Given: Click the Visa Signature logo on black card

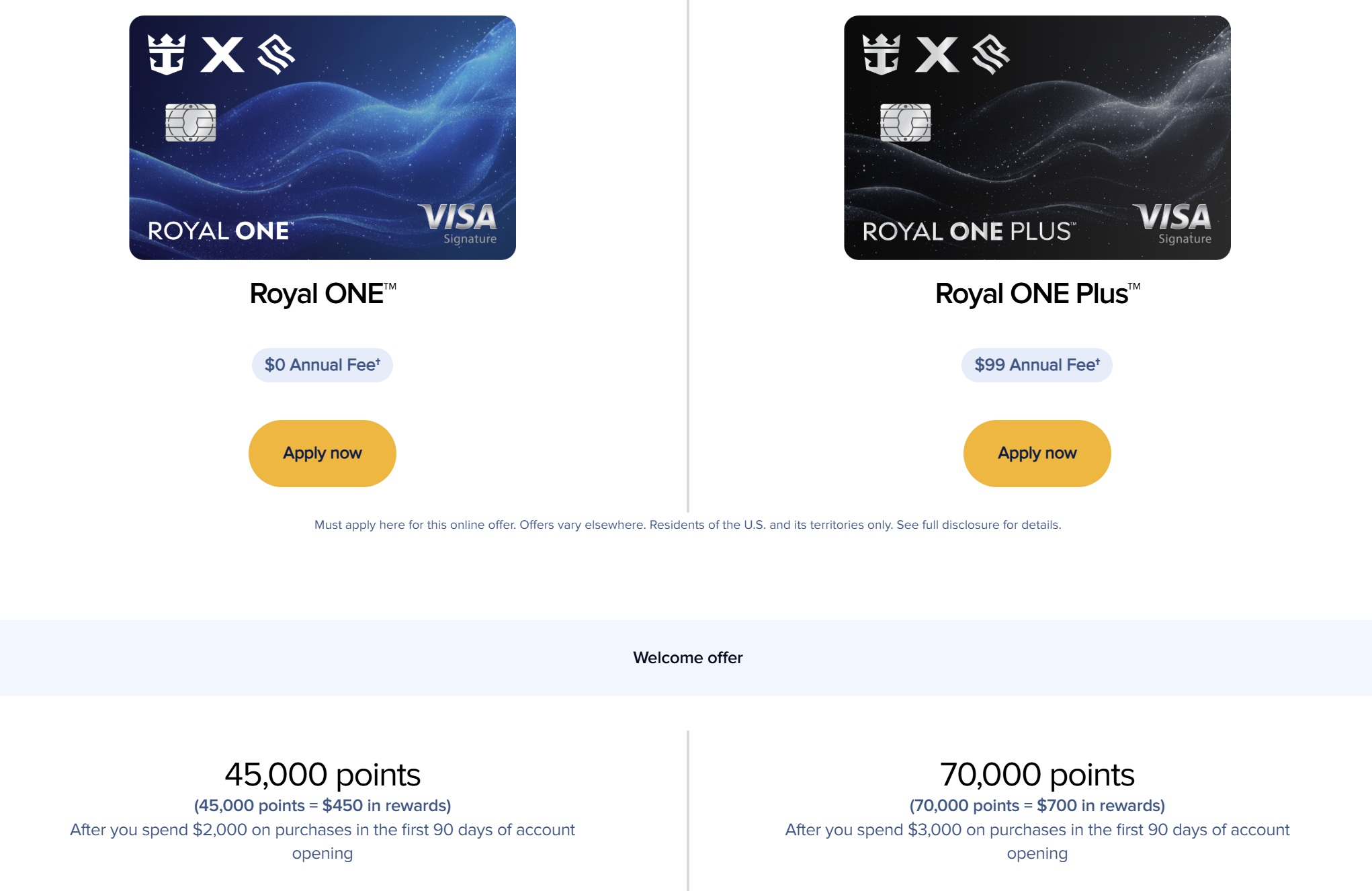Looking at the screenshot, I should pos(1174,224).
